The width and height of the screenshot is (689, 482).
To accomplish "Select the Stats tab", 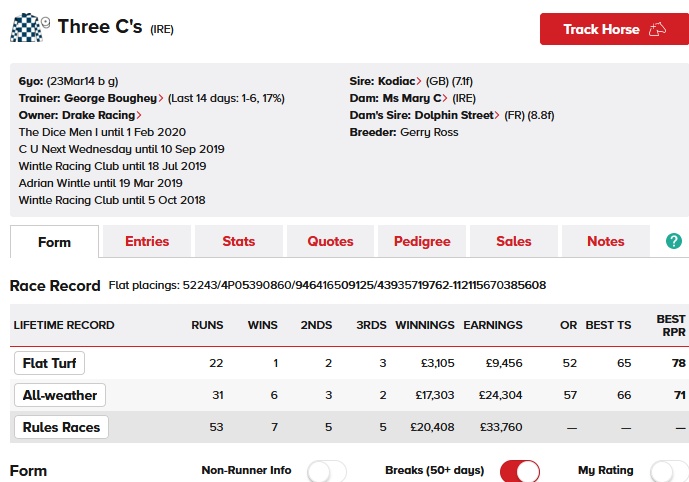I will [x=238, y=241].
